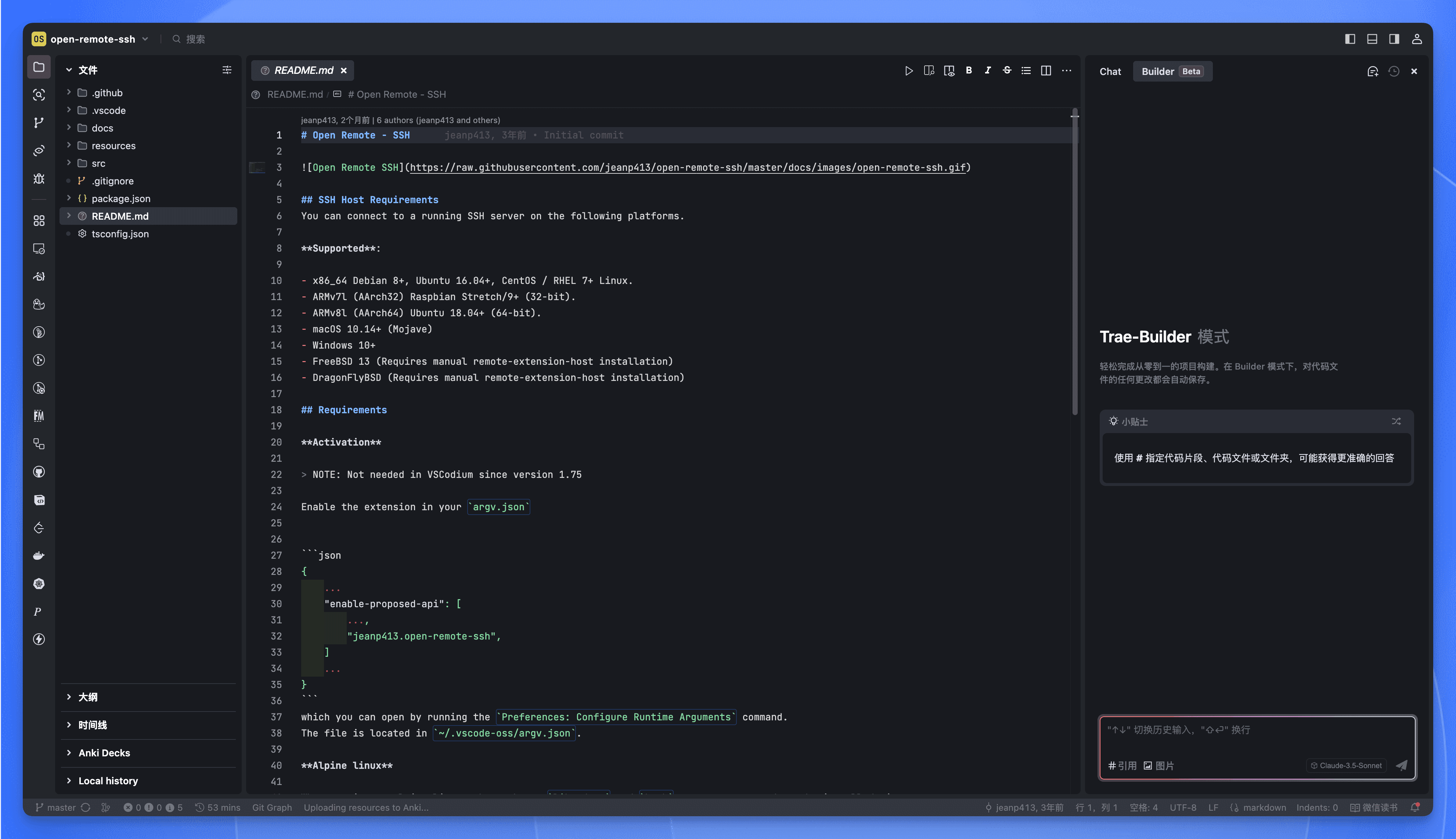Select the Source Control icon in activity bar
The image size is (1456, 839).
39,122
